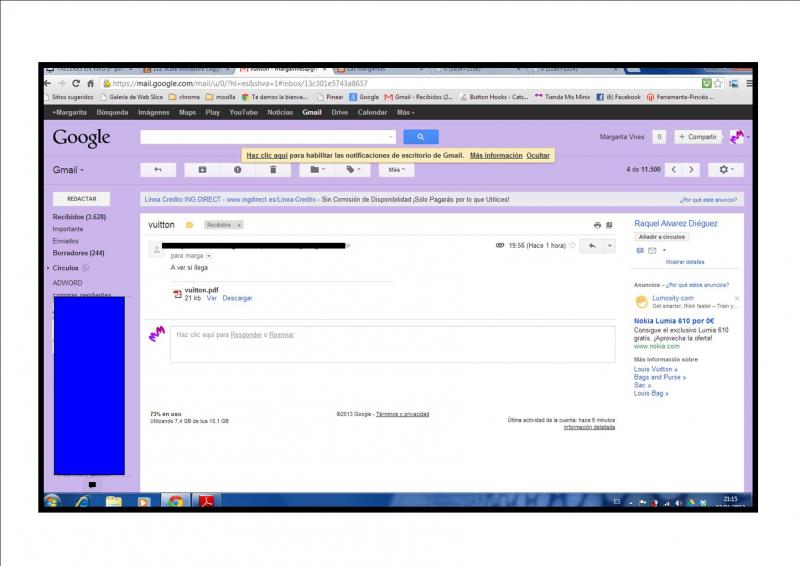
Task: Open the 'Louis Vuitton »' related link
Action: [x=655, y=369]
